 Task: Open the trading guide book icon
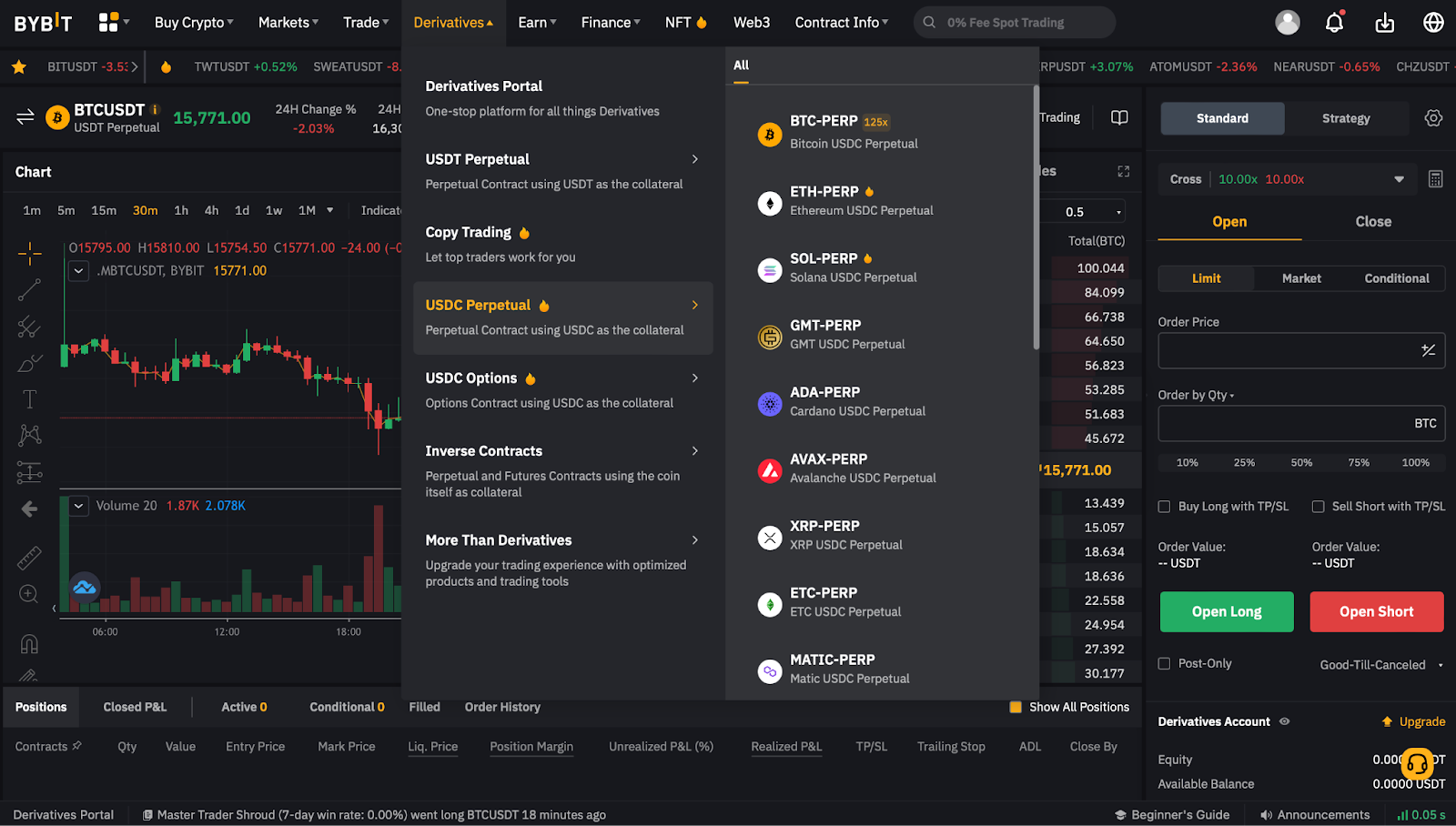coord(1119,117)
